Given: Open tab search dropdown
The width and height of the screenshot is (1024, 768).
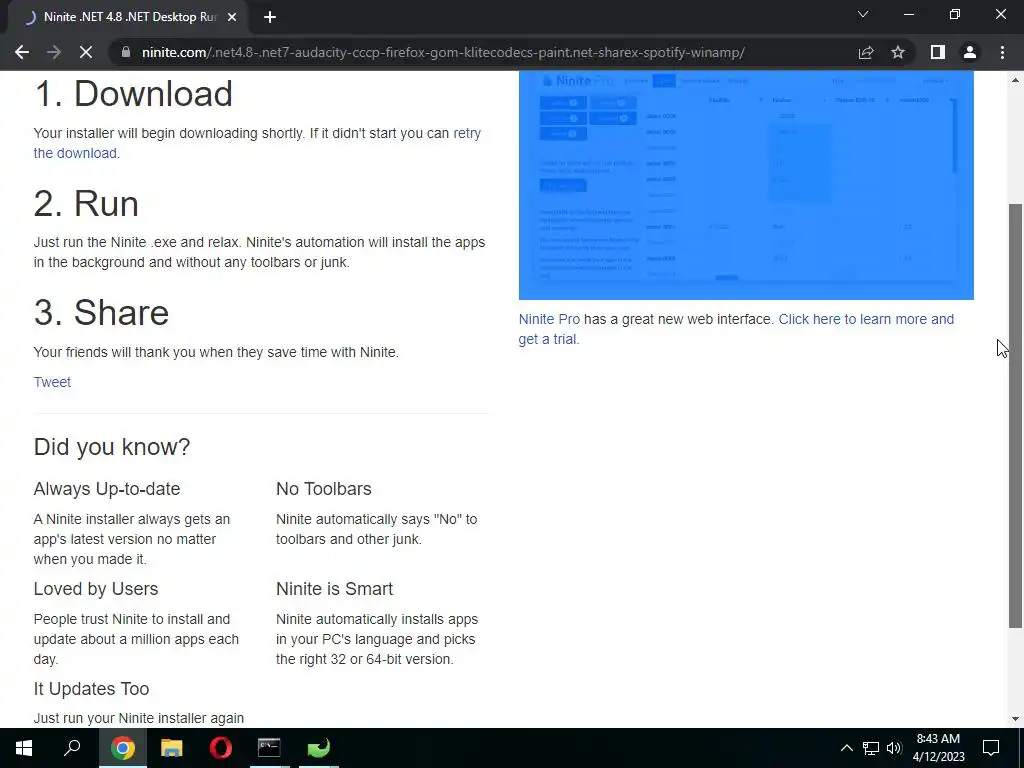Looking at the screenshot, I should pyautogui.click(x=863, y=14).
